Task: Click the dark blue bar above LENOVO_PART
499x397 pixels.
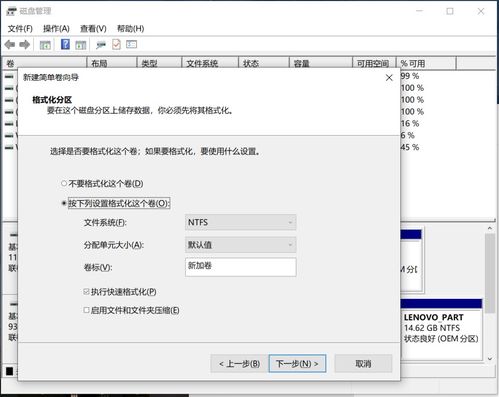Action: 441,303
